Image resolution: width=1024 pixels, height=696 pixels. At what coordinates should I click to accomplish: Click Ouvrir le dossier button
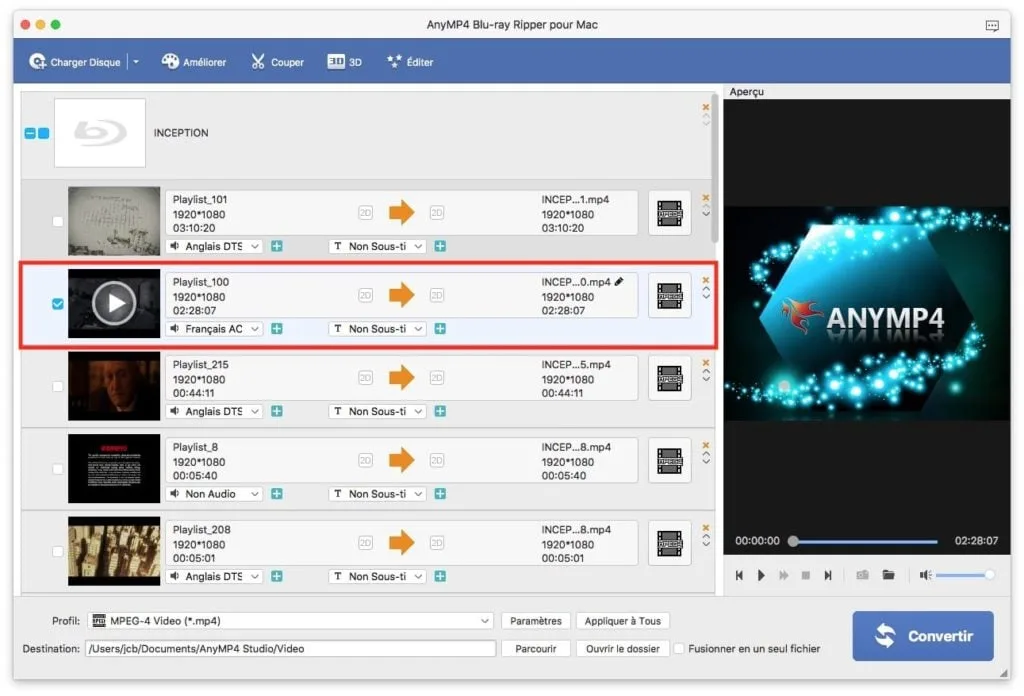point(623,648)
